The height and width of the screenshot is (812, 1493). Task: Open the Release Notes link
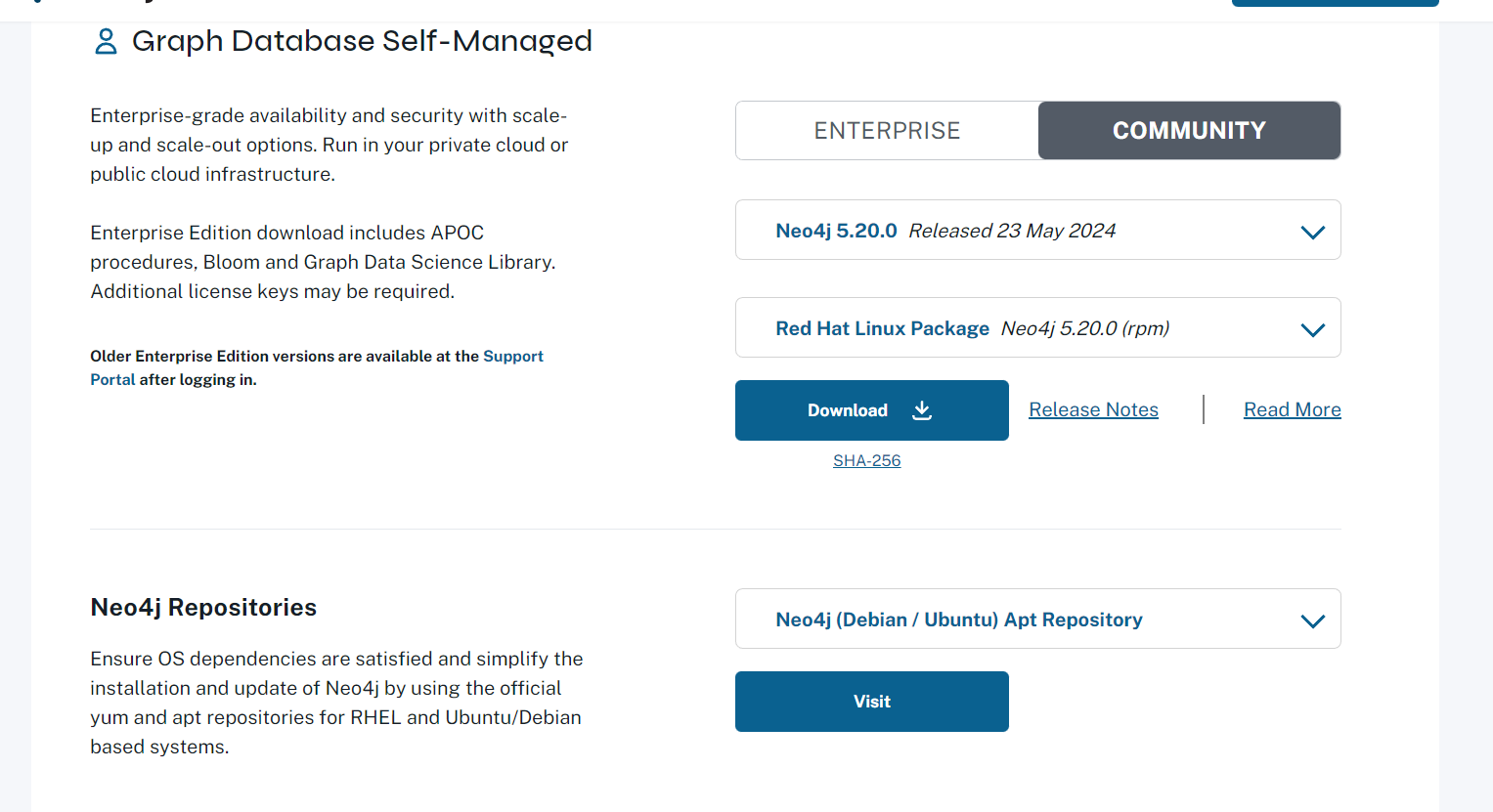1093,409
